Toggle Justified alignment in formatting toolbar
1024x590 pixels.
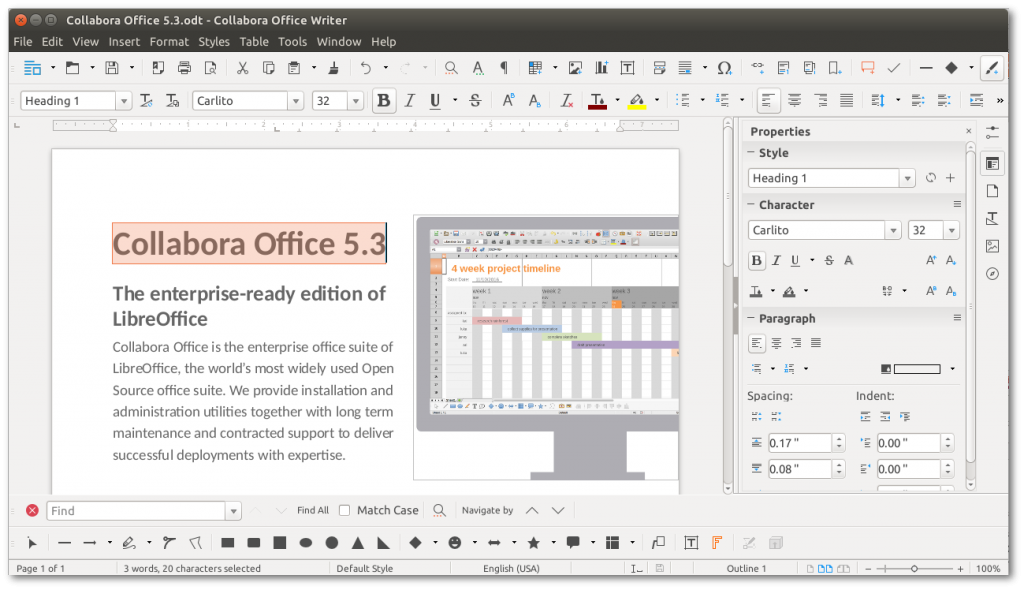coord(846,101)
